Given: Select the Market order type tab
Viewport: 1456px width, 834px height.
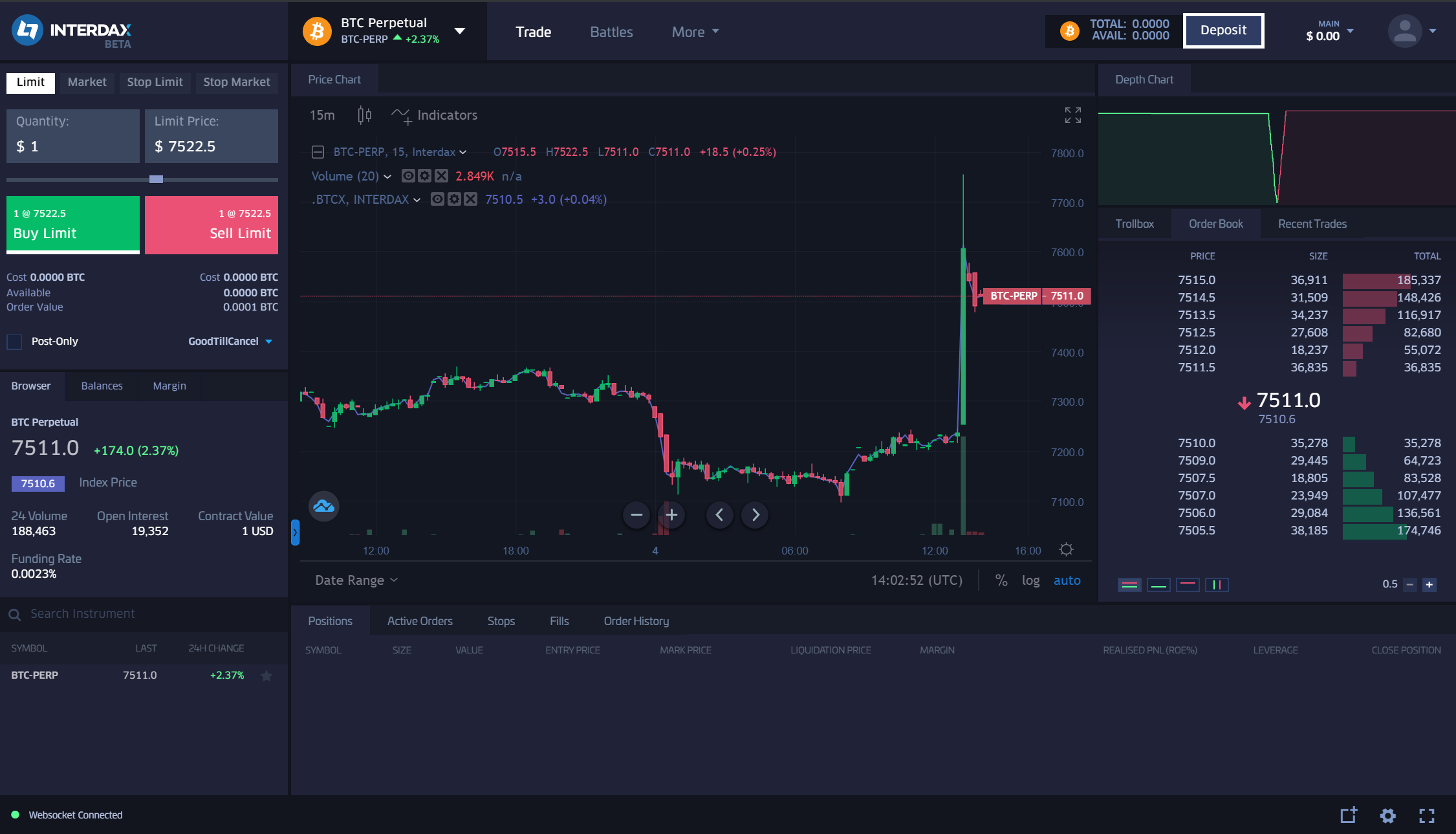Looking at the screenshot, I should point(87,82).
